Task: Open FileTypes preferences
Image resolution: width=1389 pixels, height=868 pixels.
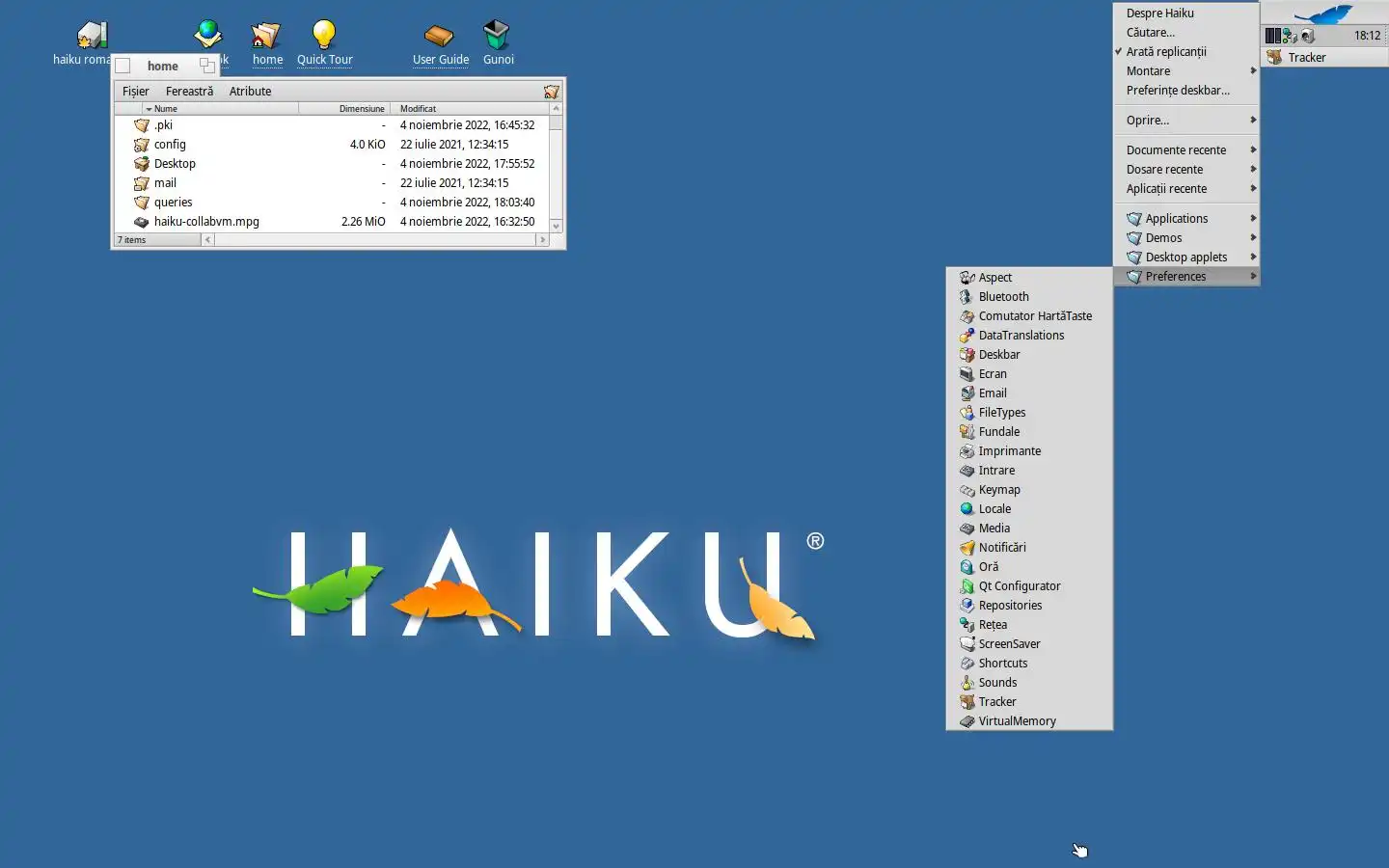Action: [1029, 413]
